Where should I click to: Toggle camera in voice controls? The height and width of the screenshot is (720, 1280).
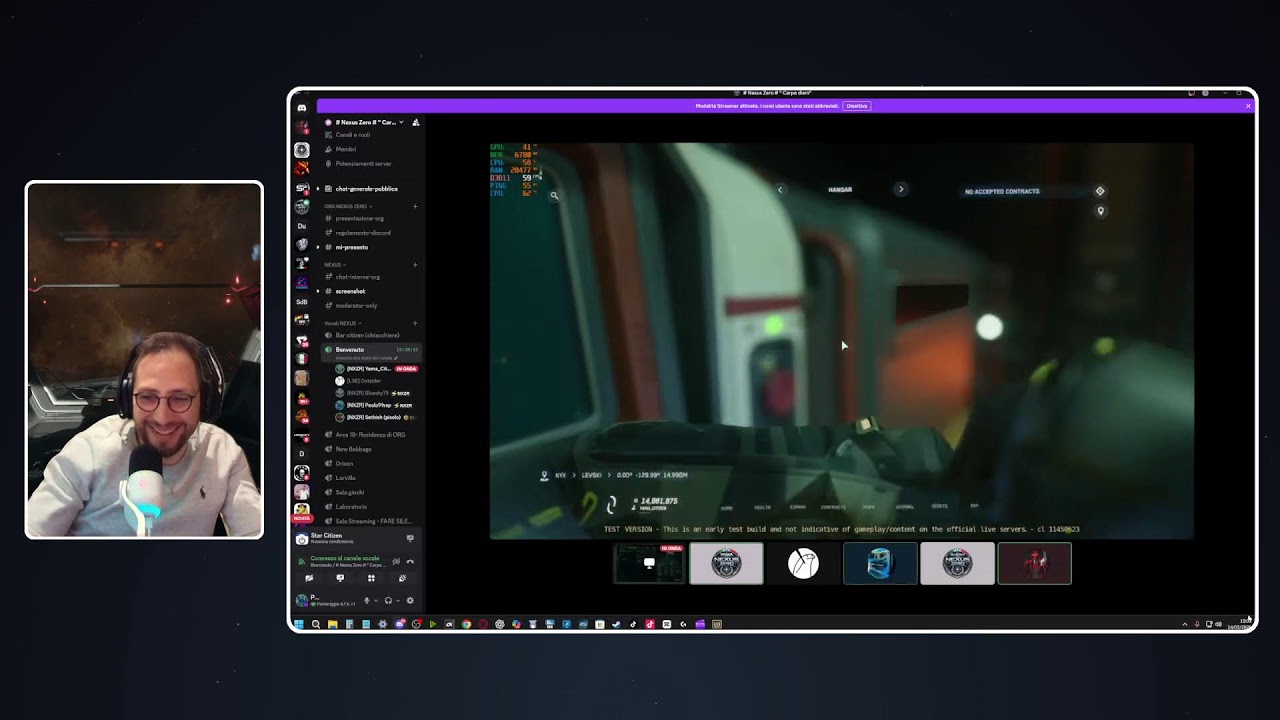tap(309, 578)
